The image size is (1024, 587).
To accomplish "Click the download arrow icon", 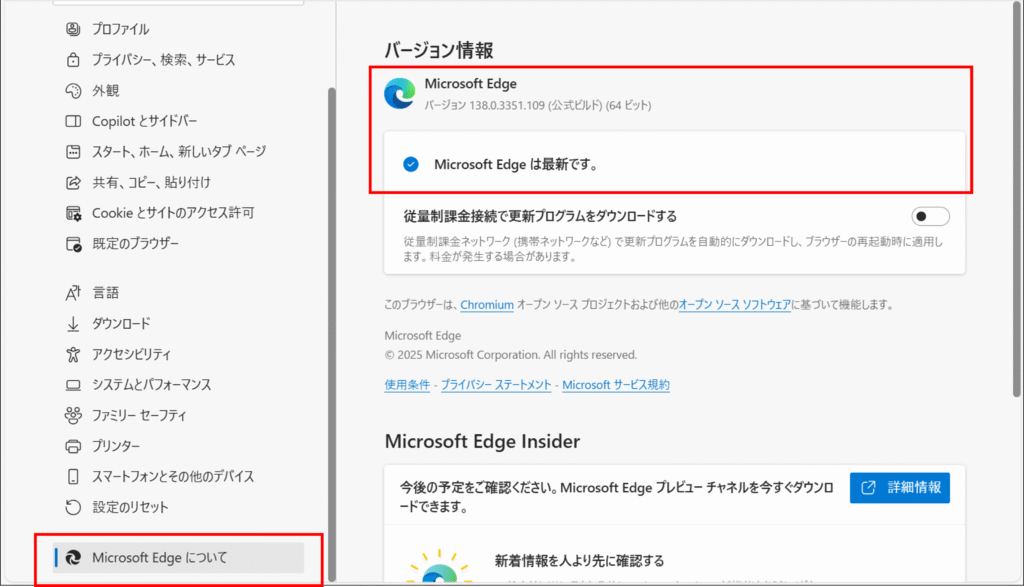I will [73, 323].
